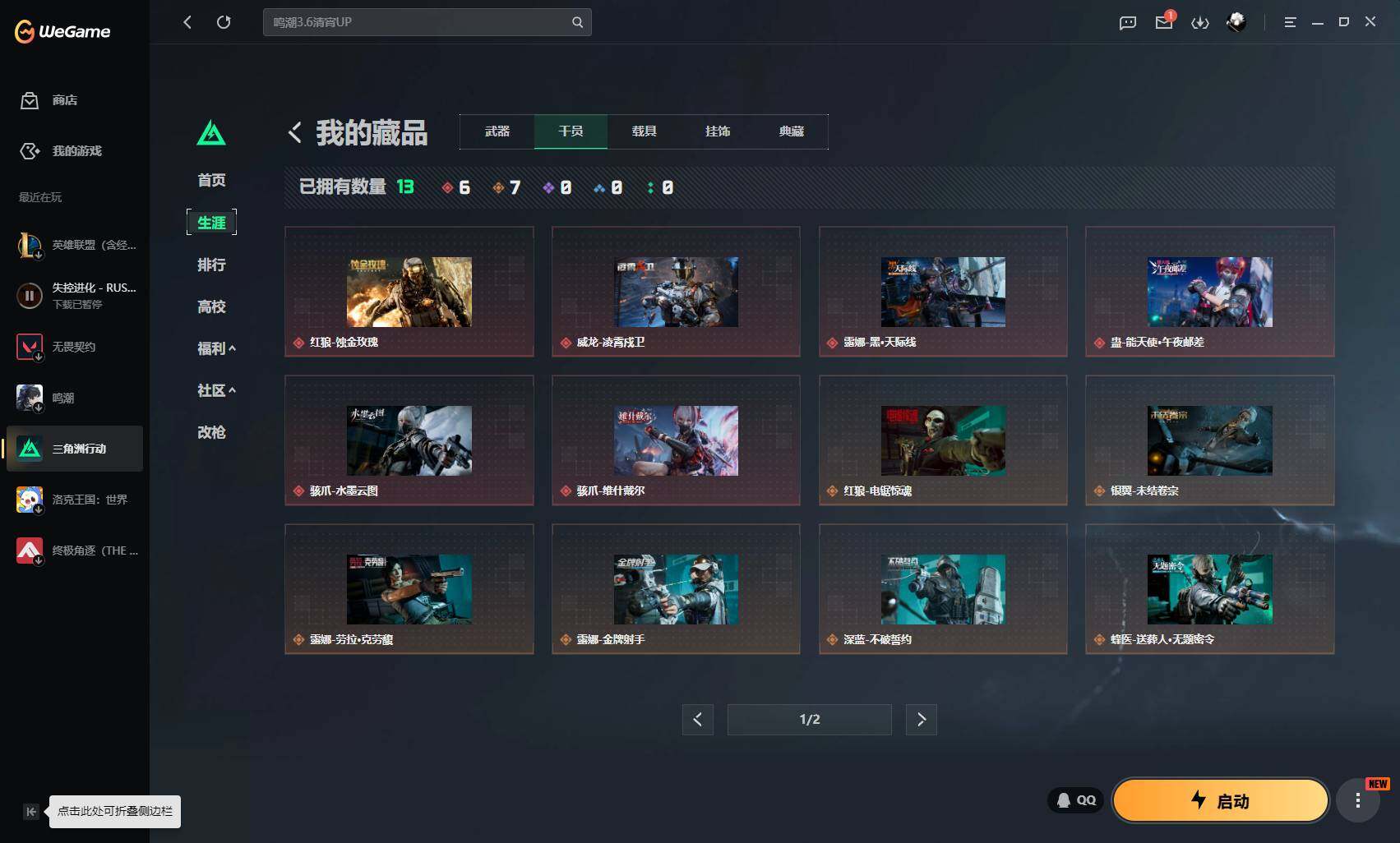The height and width of the screenshot is (843, 1400).
Task: Switch to the 干员 tab
Action: click(571, 131)
